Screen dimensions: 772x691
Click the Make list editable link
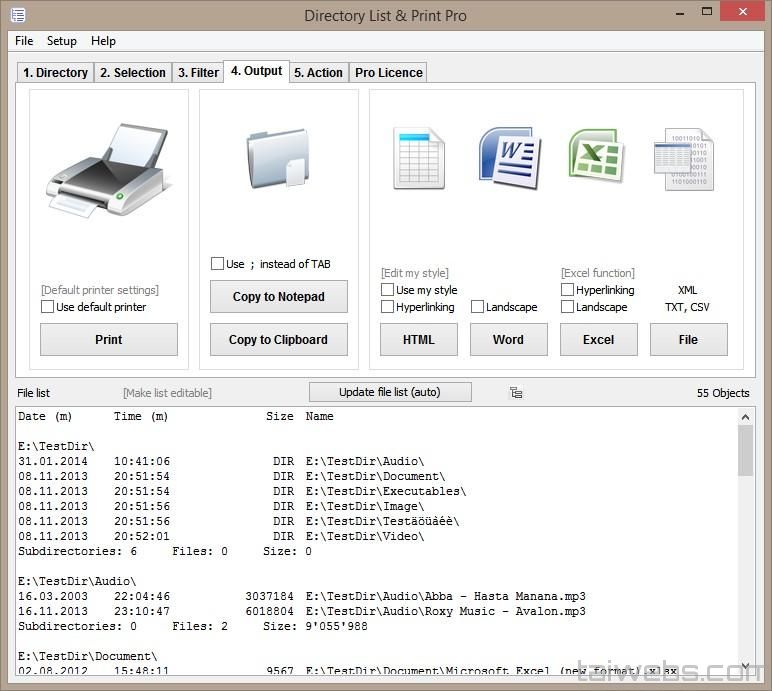(x=167, y=393)
